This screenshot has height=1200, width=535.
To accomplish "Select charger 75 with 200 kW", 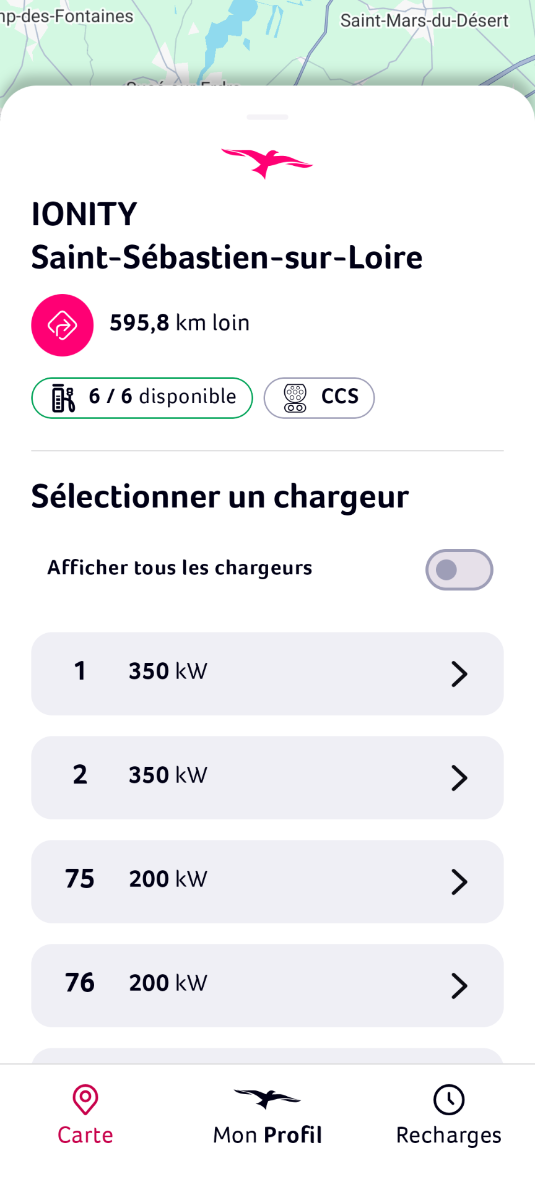I will tap(267, 882).
